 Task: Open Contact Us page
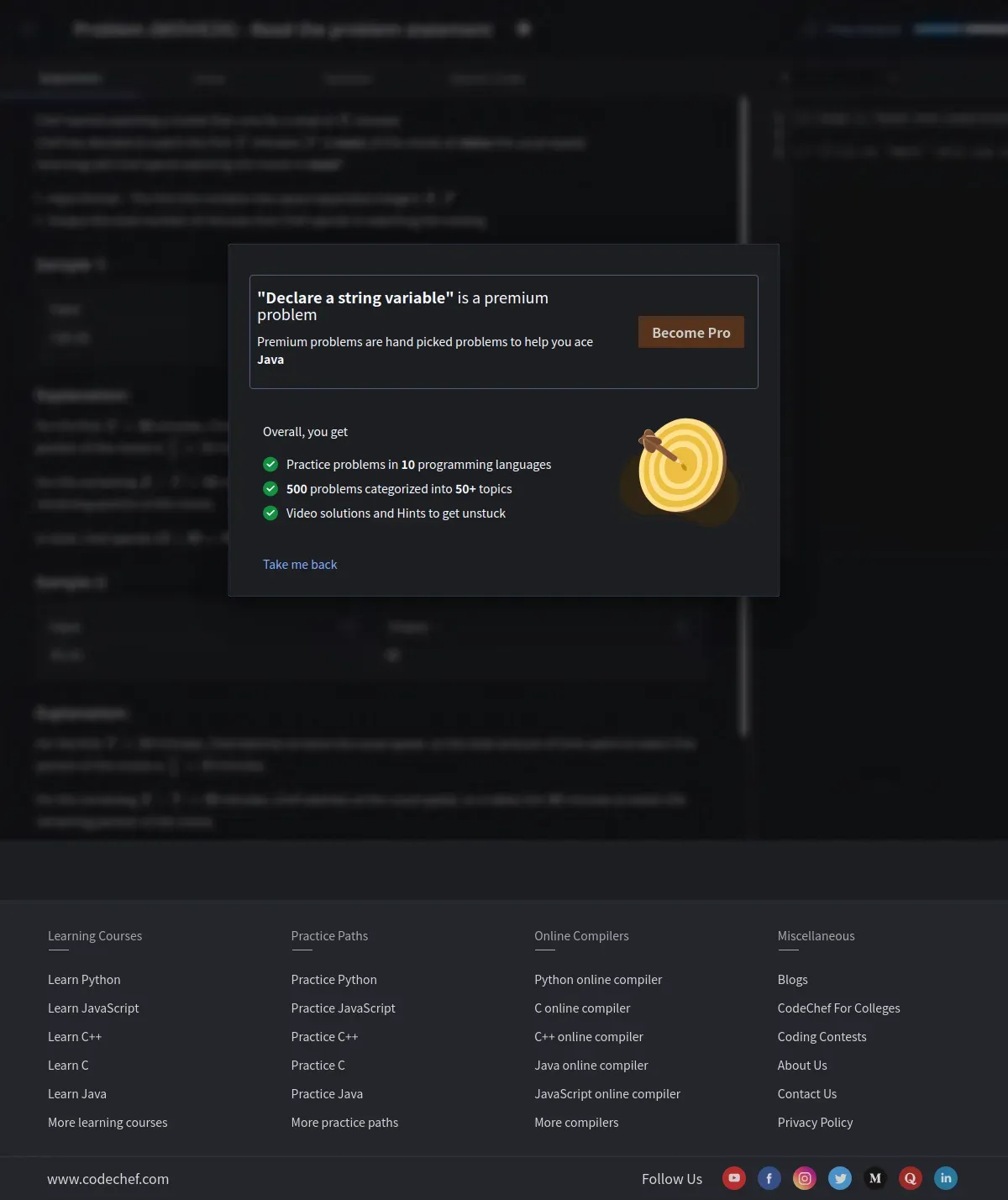click(x=807, y=1093)
